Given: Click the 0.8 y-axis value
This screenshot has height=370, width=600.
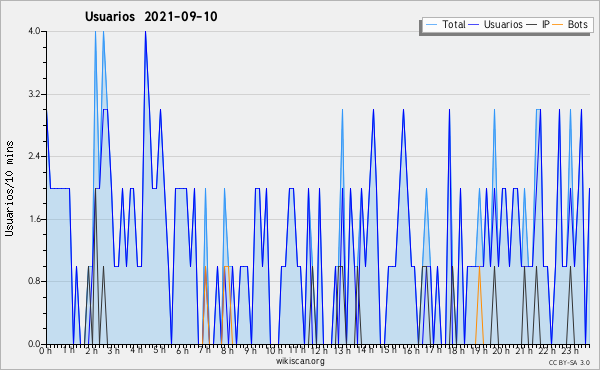Looking at the screenshot, I should 34,282.
